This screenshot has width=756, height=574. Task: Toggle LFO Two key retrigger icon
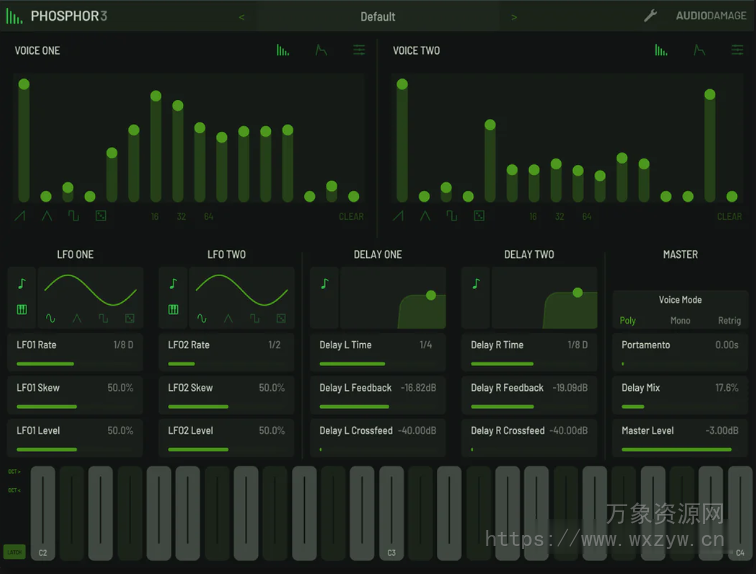tap(174, 309)
